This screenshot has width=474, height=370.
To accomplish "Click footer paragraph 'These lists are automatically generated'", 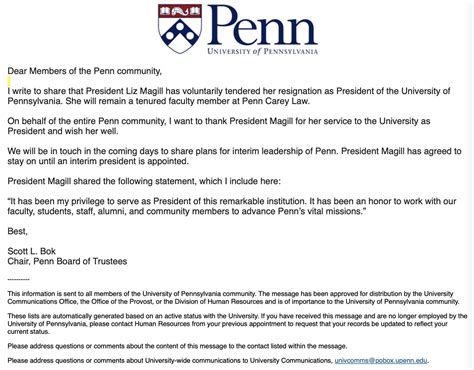I will pyautogui.click(x=237, y=324).
